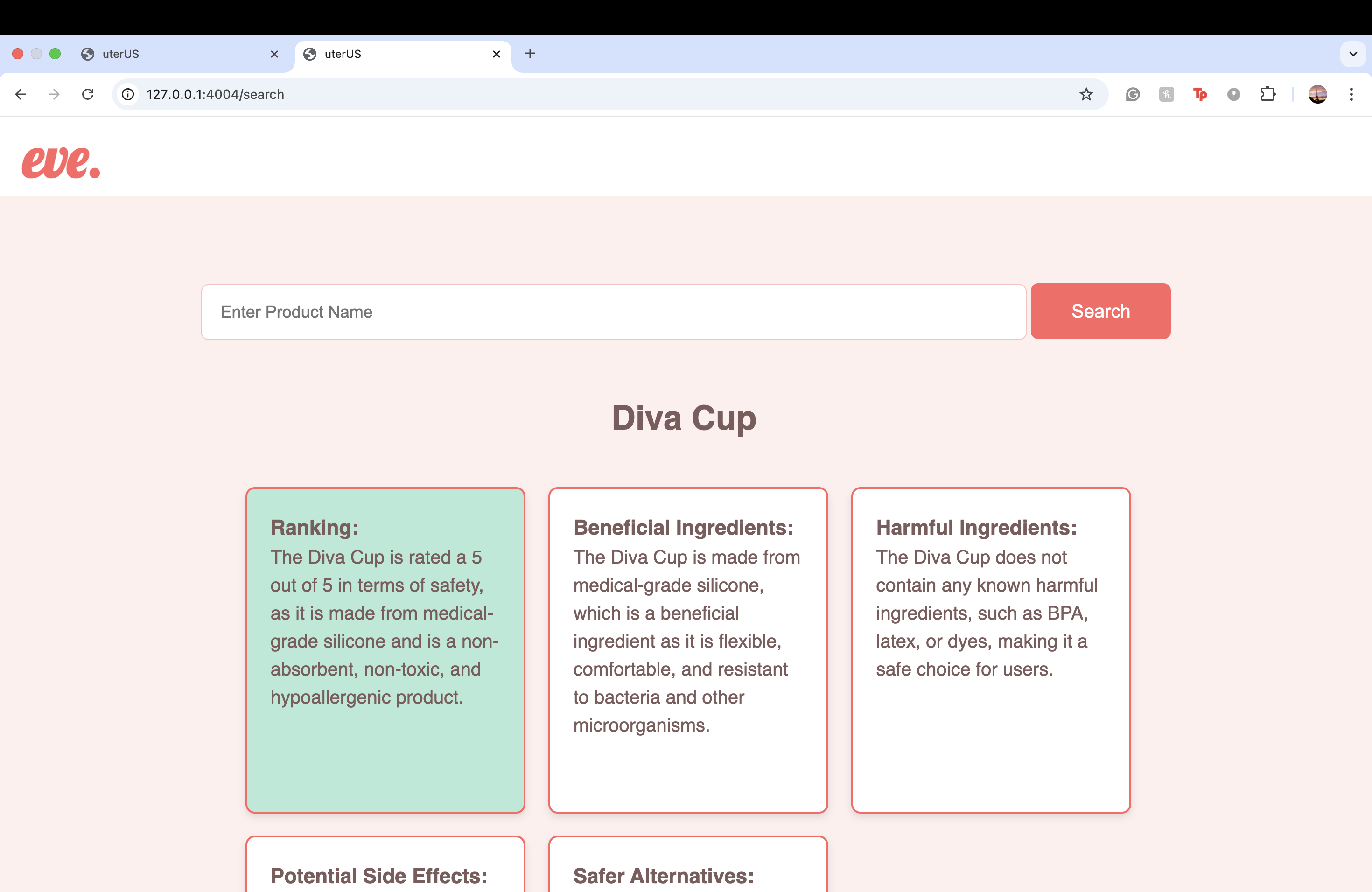Close the first uterUS tab

274,54
